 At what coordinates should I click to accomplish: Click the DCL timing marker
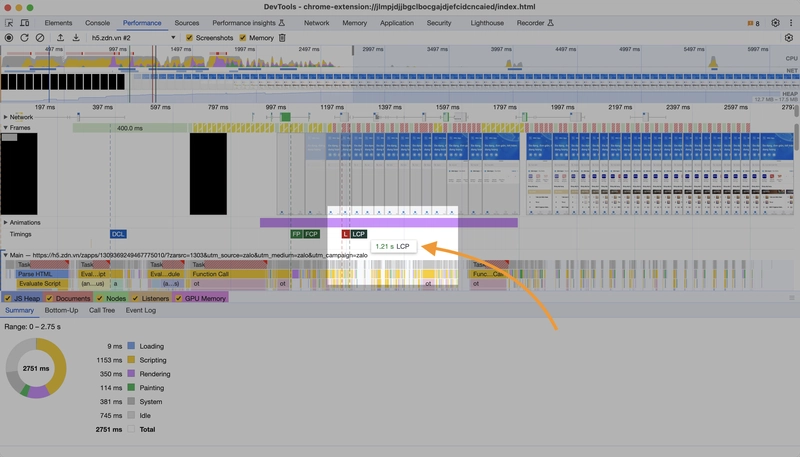click(118, 234)
